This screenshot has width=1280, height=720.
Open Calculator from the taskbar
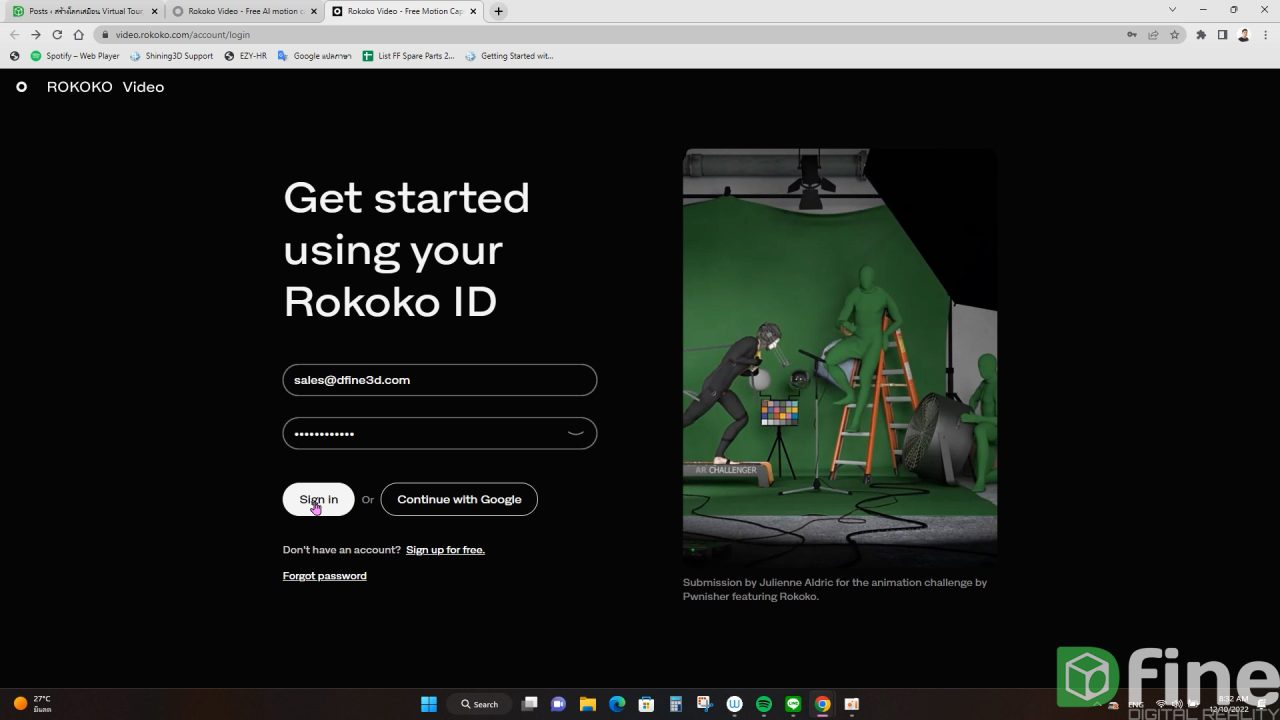674,704
